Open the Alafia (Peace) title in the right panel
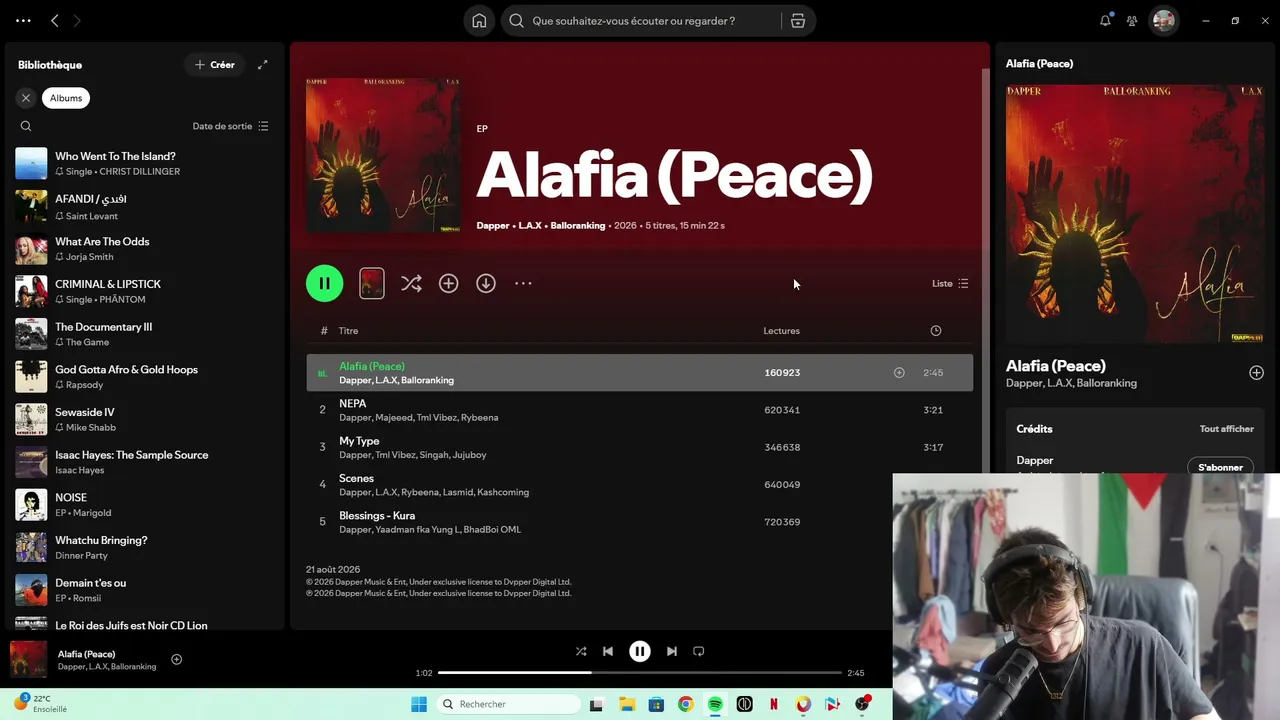The width and height of the screenshot is (1280, 720). [1055, 366]
